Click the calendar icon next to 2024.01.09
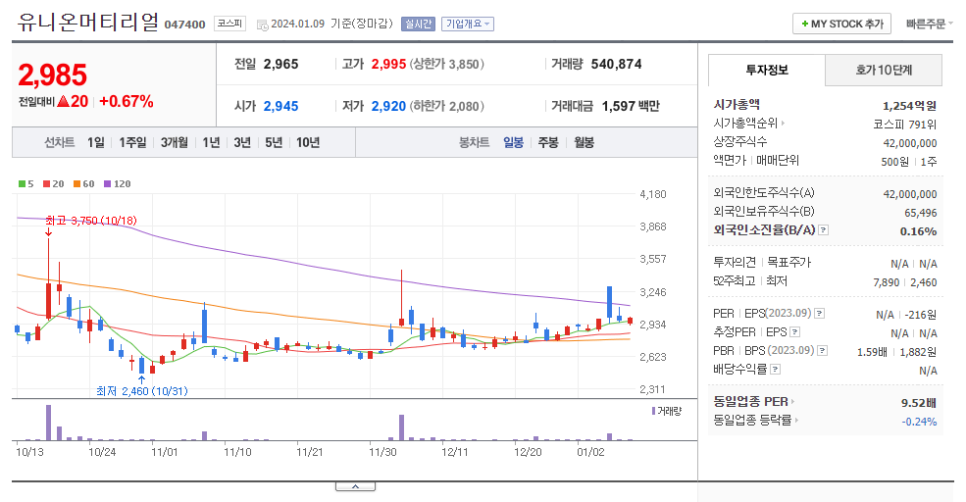Screen dimensions: 966x502 pos(262,25)
